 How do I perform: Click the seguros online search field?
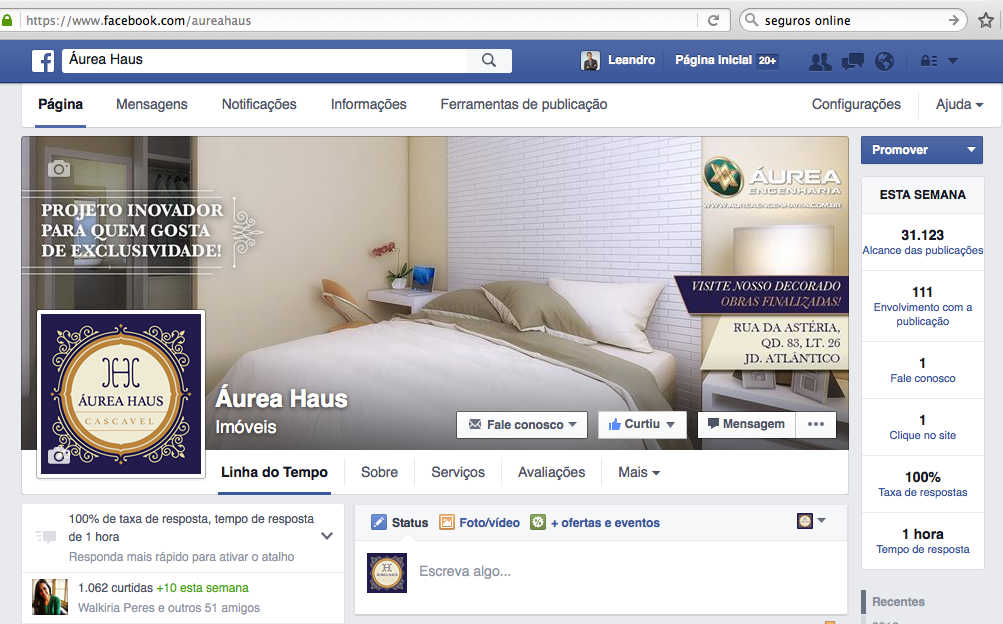853,20
